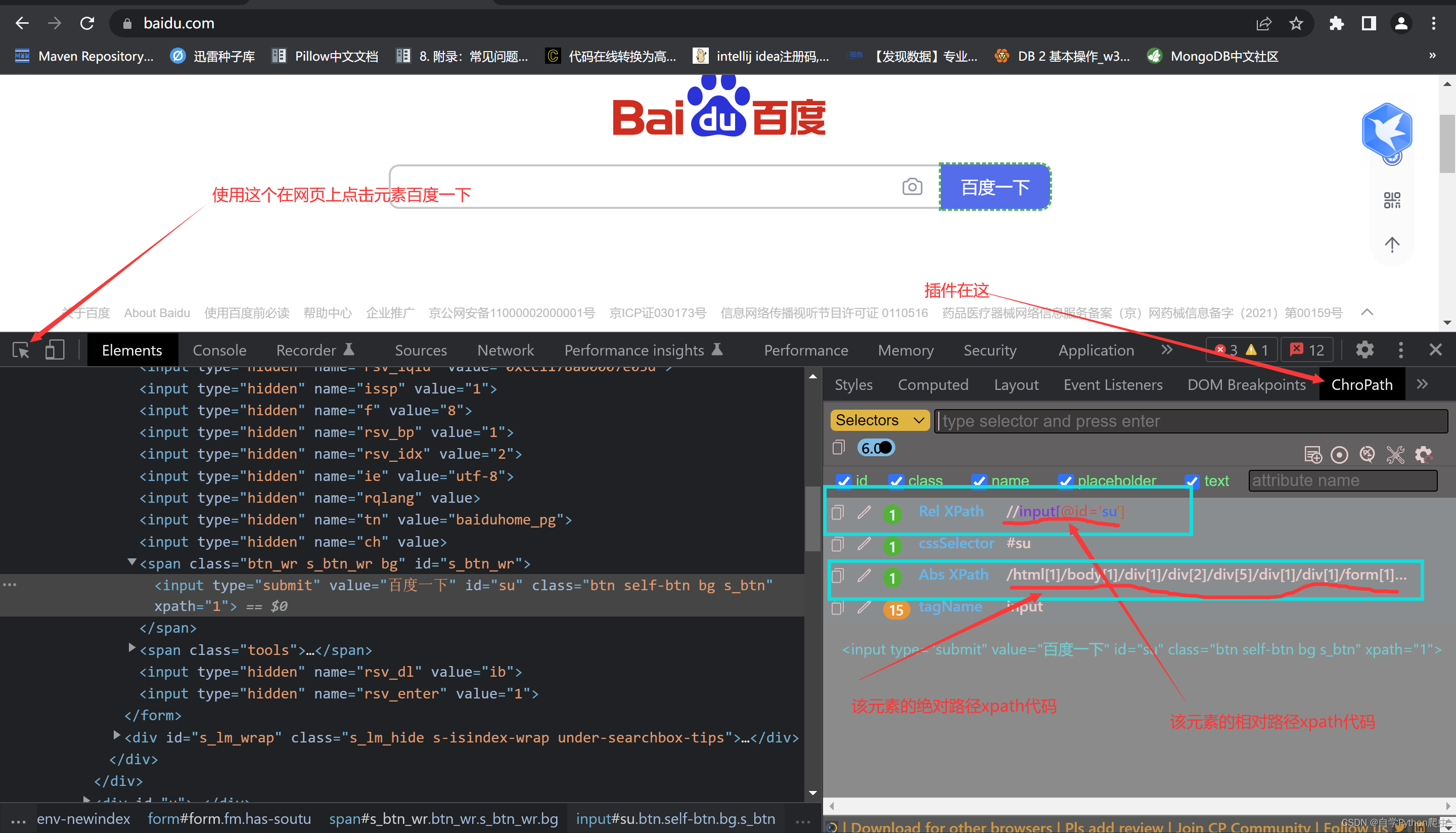Show more sidebar pane tabs chevron

(1422, 384)
